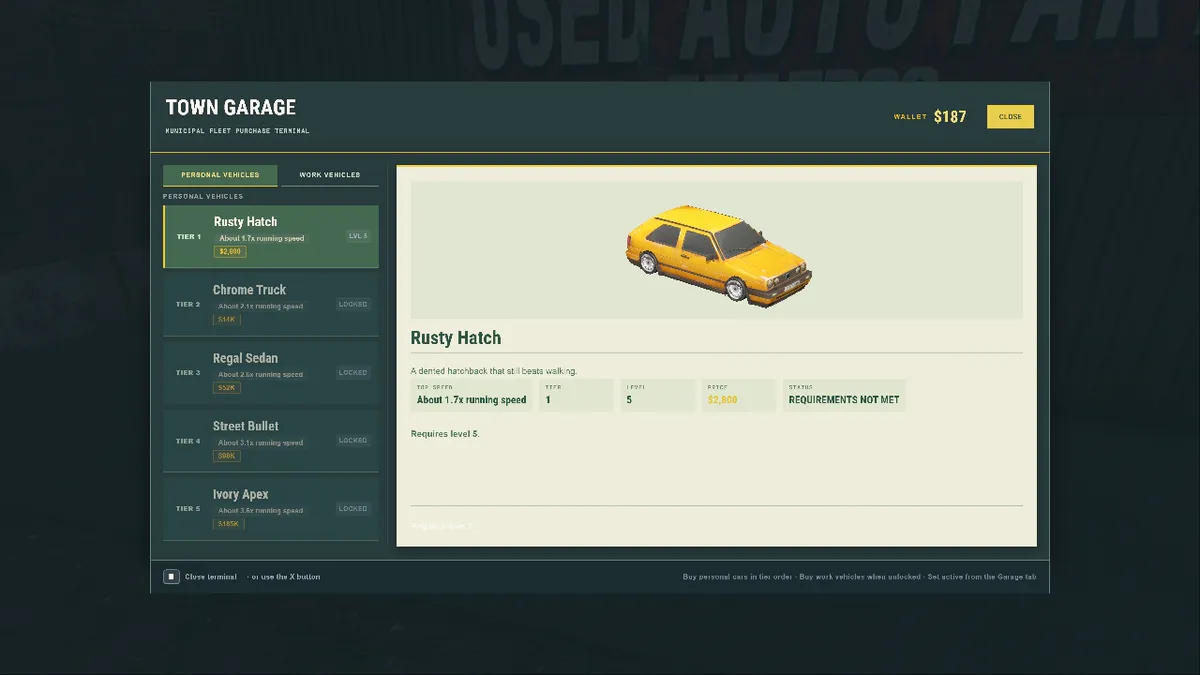Select the Ivory Apex tier 5 entry
The image size is (1200, 675).
[x=271, y=509]
